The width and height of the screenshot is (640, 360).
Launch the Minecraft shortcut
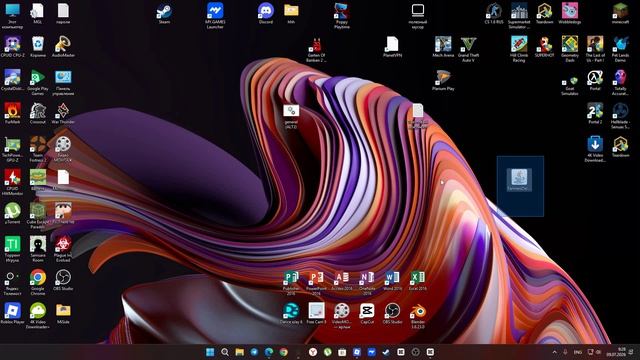click(620, 13)
